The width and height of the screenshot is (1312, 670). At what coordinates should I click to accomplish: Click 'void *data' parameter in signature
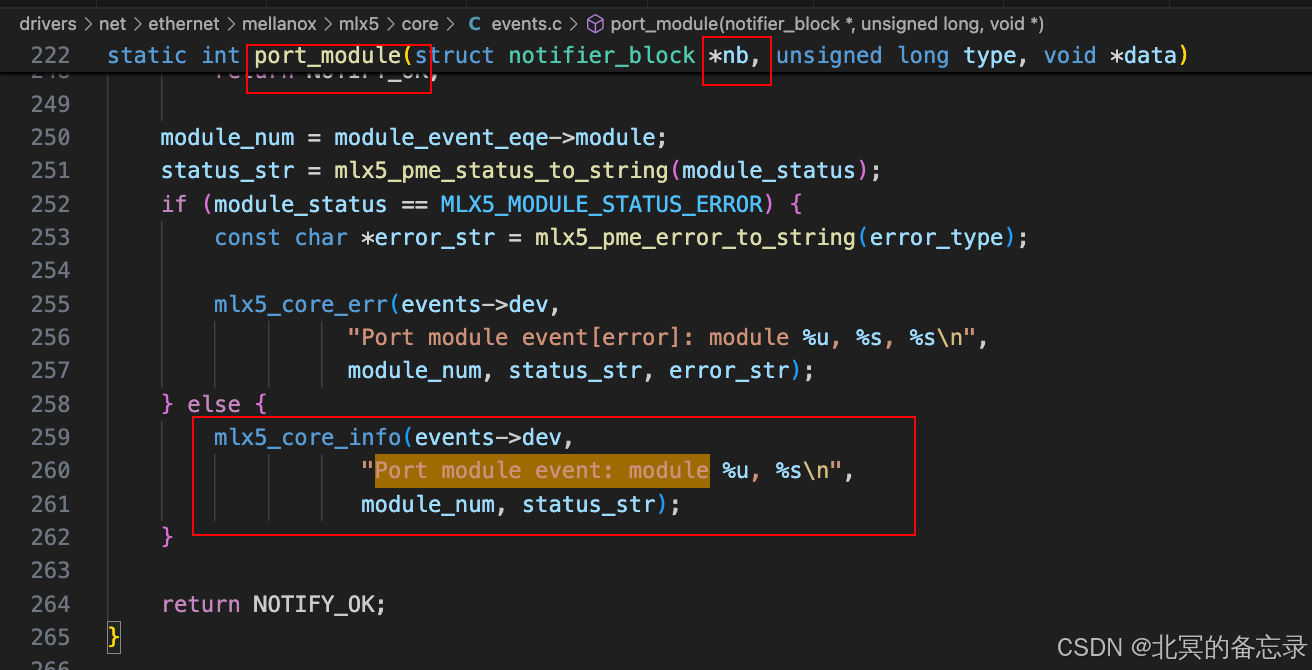1110,56
